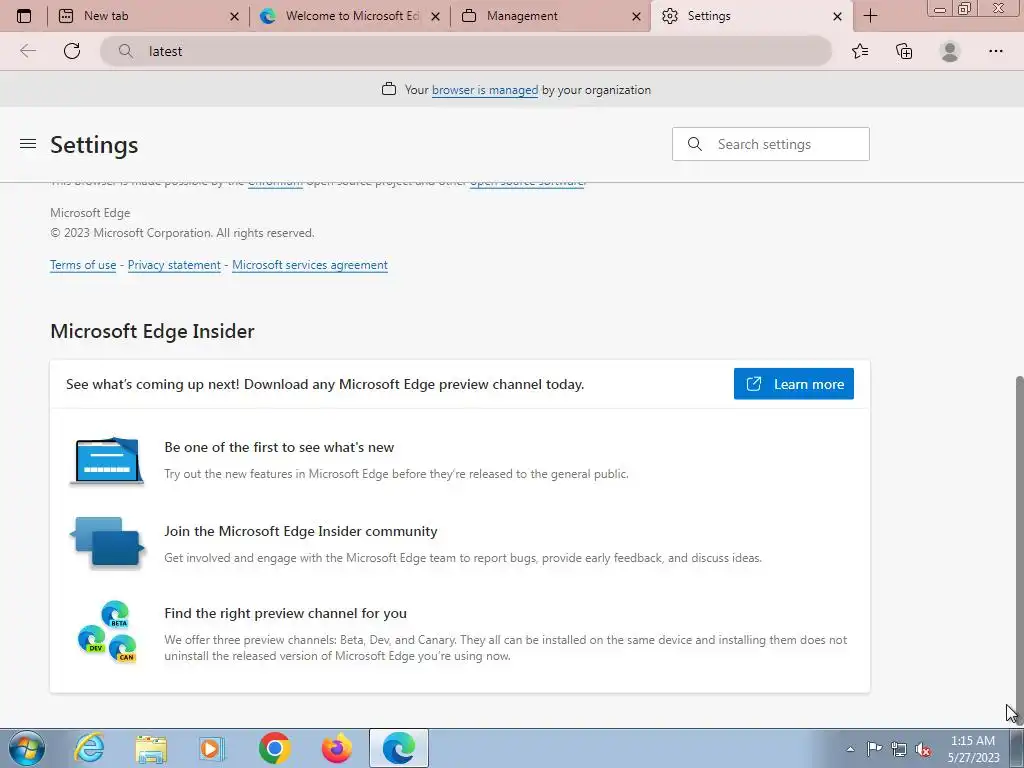The width and height of the screenshot is (1024, 768).
Task: Open the network tray icon
Action: 899,749
